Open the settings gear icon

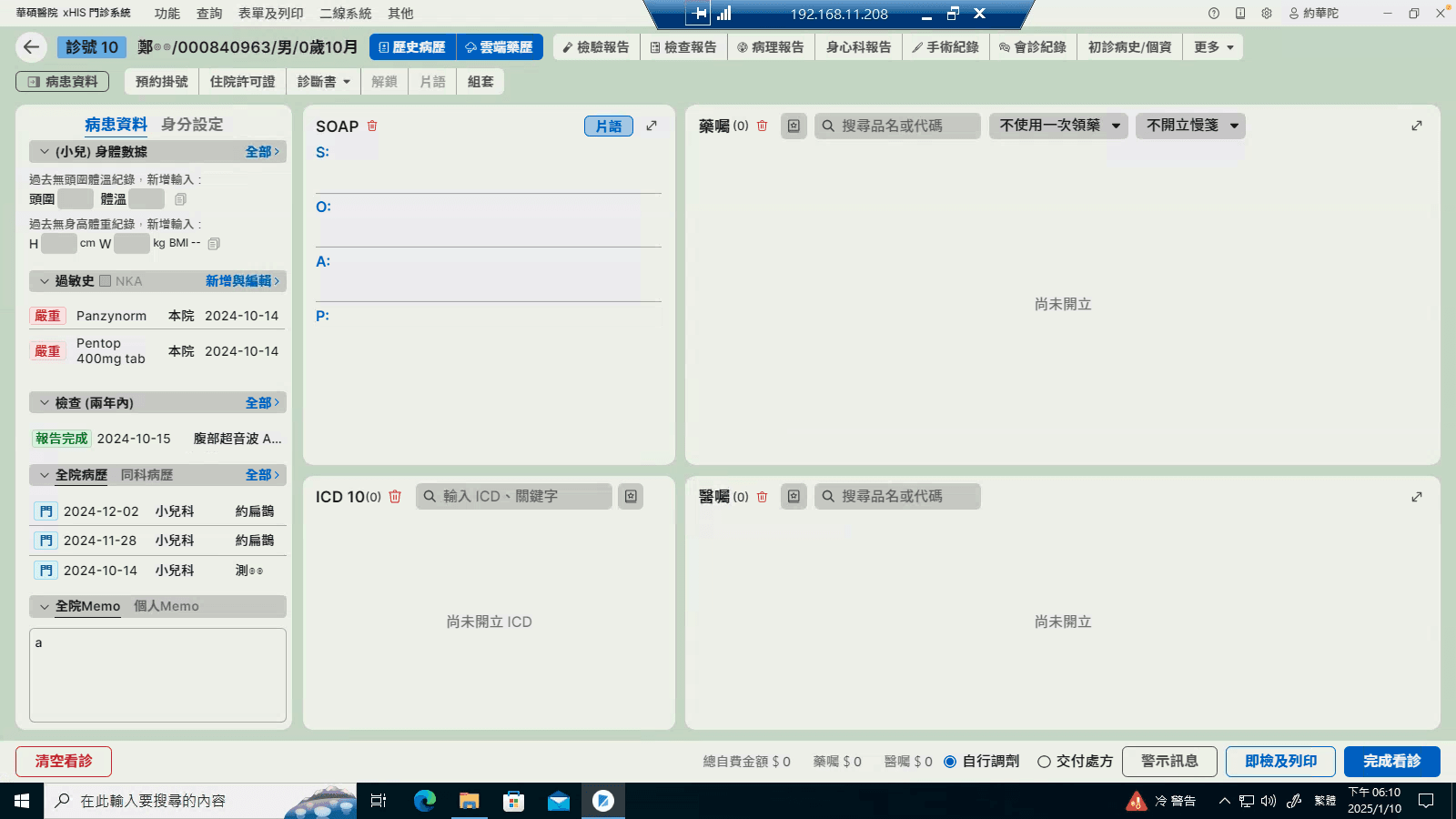(x=1267, y=14)
